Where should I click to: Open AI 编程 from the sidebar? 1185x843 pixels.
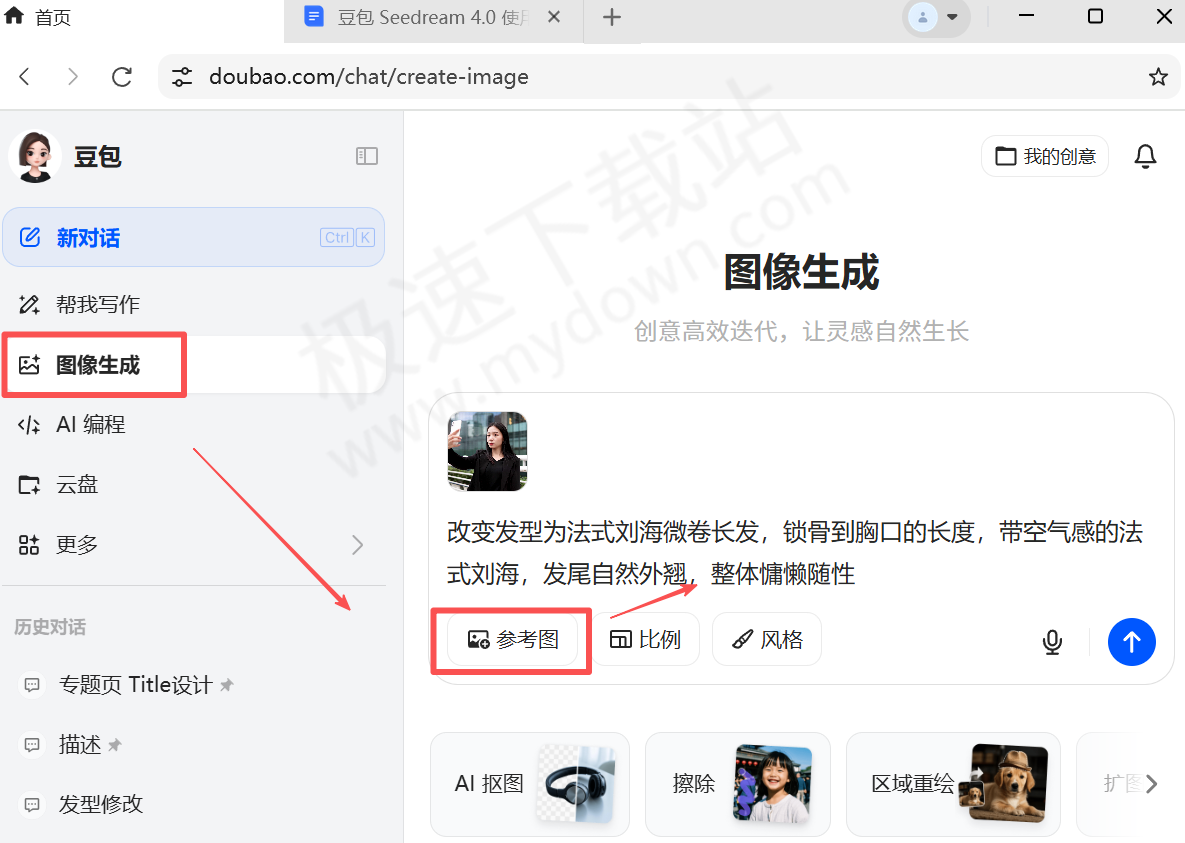coord(95,424)
